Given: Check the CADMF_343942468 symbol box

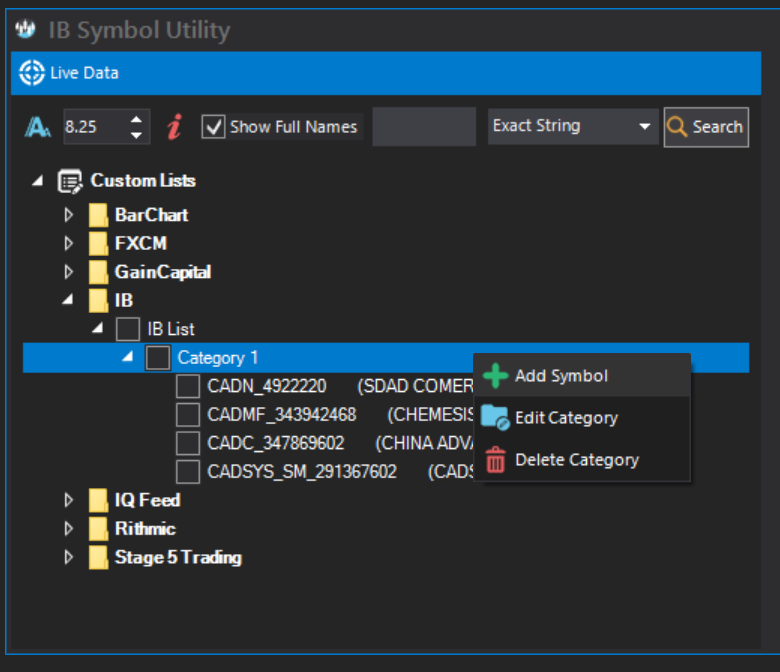Looking at the screenshot, I should pyautogui.click(x=188, y=414).
